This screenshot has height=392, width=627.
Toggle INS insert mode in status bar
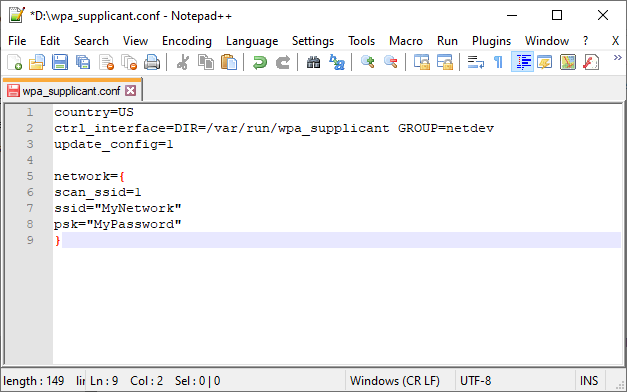[589, 380]
